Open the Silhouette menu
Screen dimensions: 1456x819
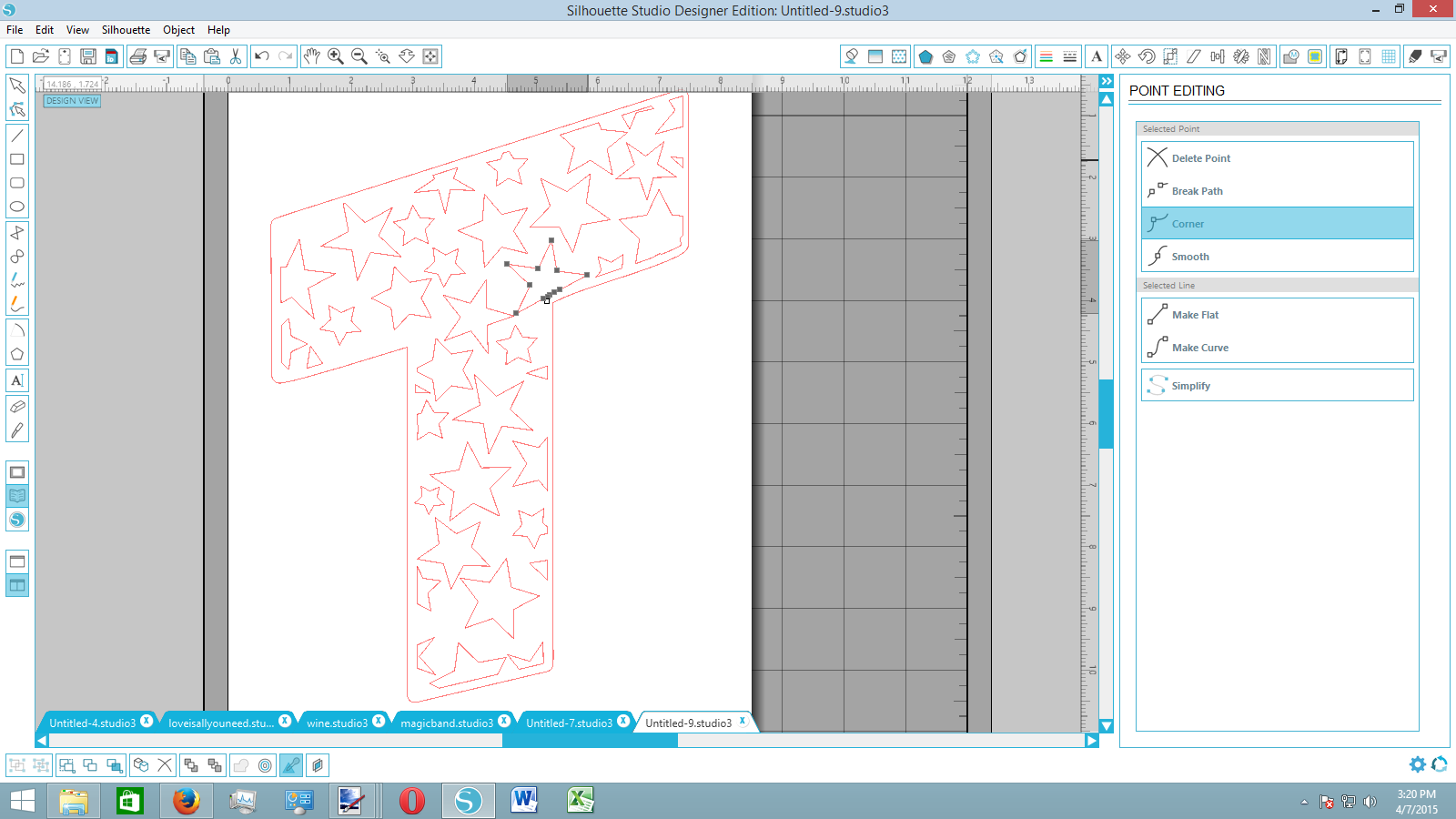click(x=126, y=30)
